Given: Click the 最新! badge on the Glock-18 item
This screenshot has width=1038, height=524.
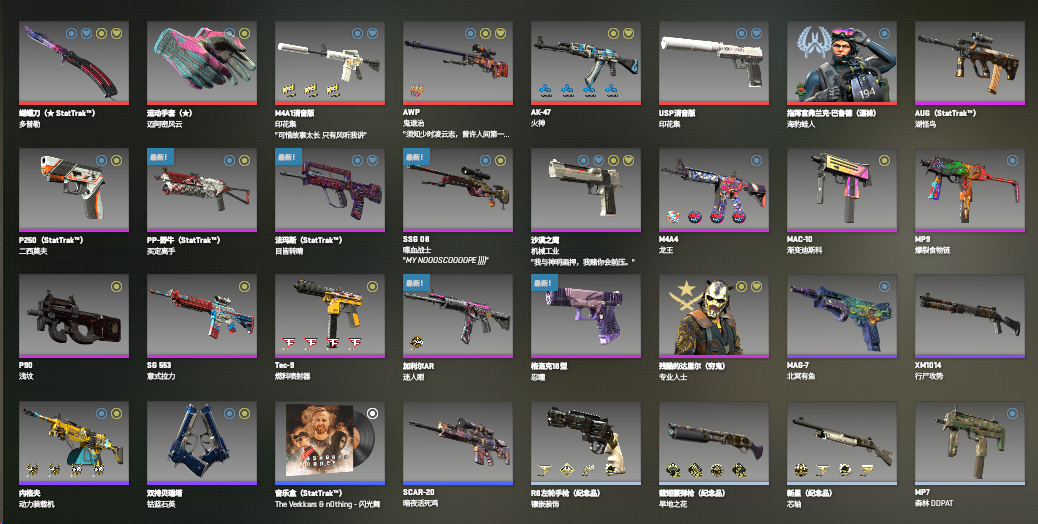Looking at the screenshot, I should point(544,283).
